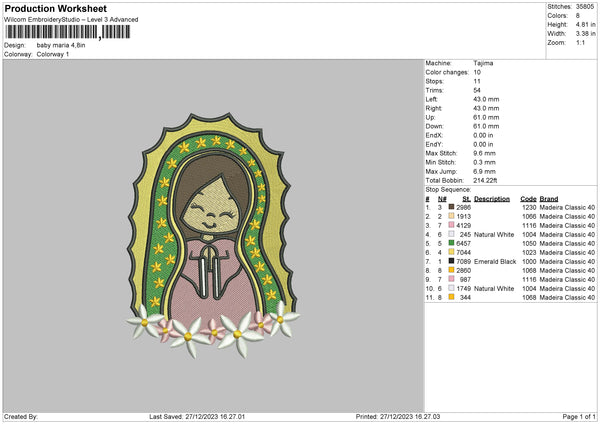The height and width of the screenshot is (424, 600).
Task: Click the Zoom value '1:1'
Action: pos(580,42)
